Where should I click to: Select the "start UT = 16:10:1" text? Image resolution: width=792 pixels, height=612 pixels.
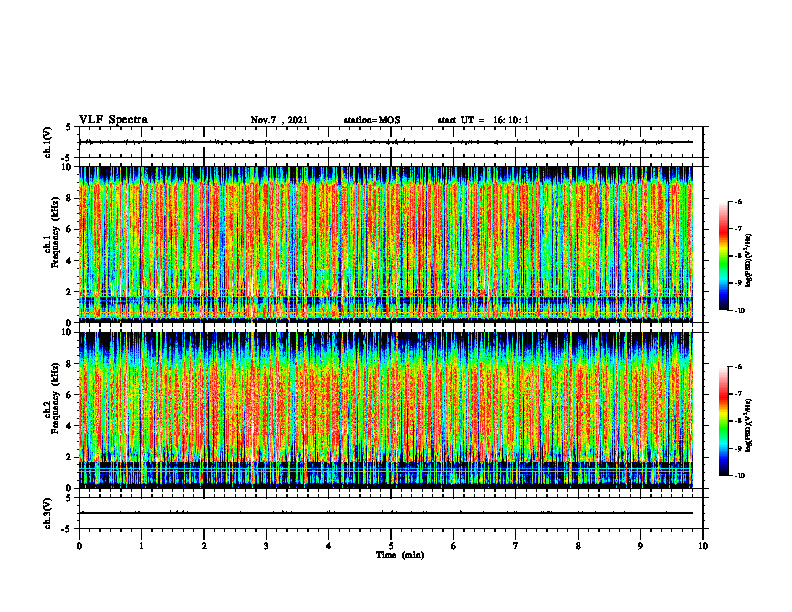(483, 120)
